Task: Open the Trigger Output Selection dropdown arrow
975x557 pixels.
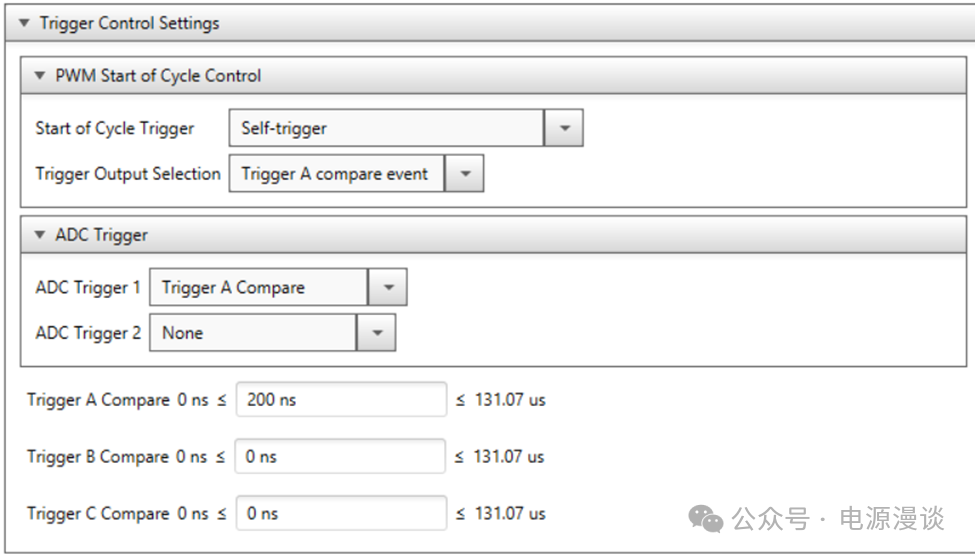Action: tap(464, 174)
